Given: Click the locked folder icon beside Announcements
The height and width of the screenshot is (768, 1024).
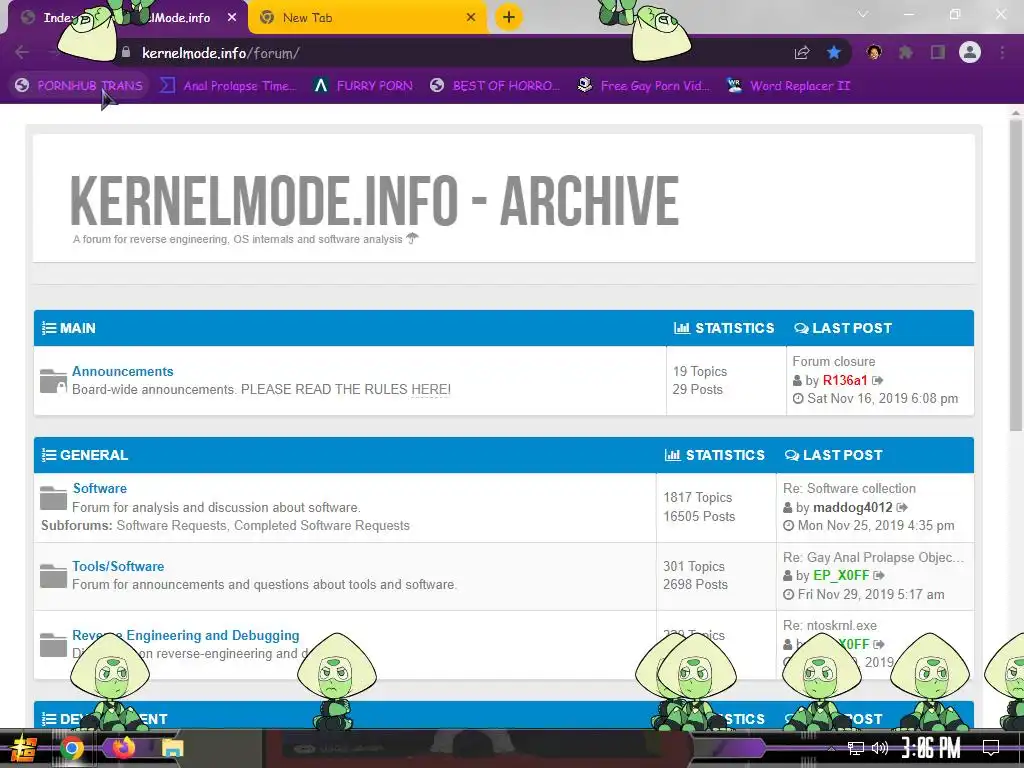Looking at the screenshot, I should [53, 381].
